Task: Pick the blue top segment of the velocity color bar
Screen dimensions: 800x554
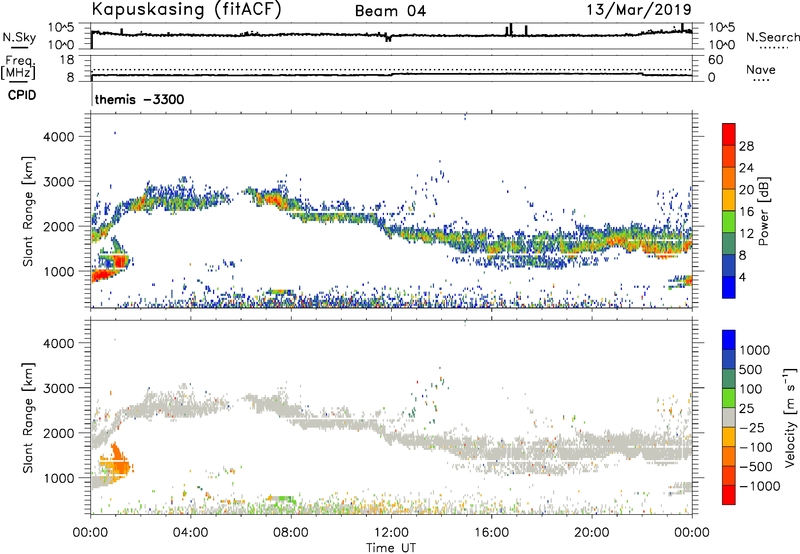Action: (x=729, y=340)
